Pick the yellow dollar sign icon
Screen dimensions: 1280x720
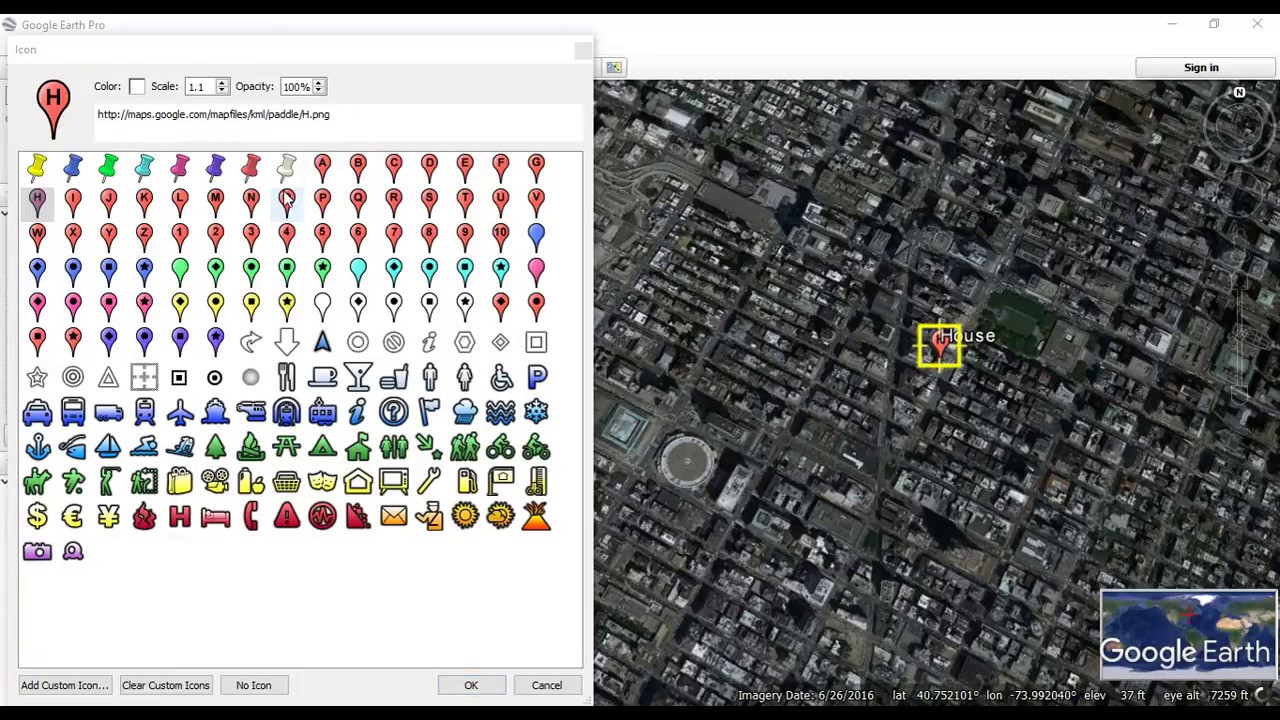tap(37, 517)
